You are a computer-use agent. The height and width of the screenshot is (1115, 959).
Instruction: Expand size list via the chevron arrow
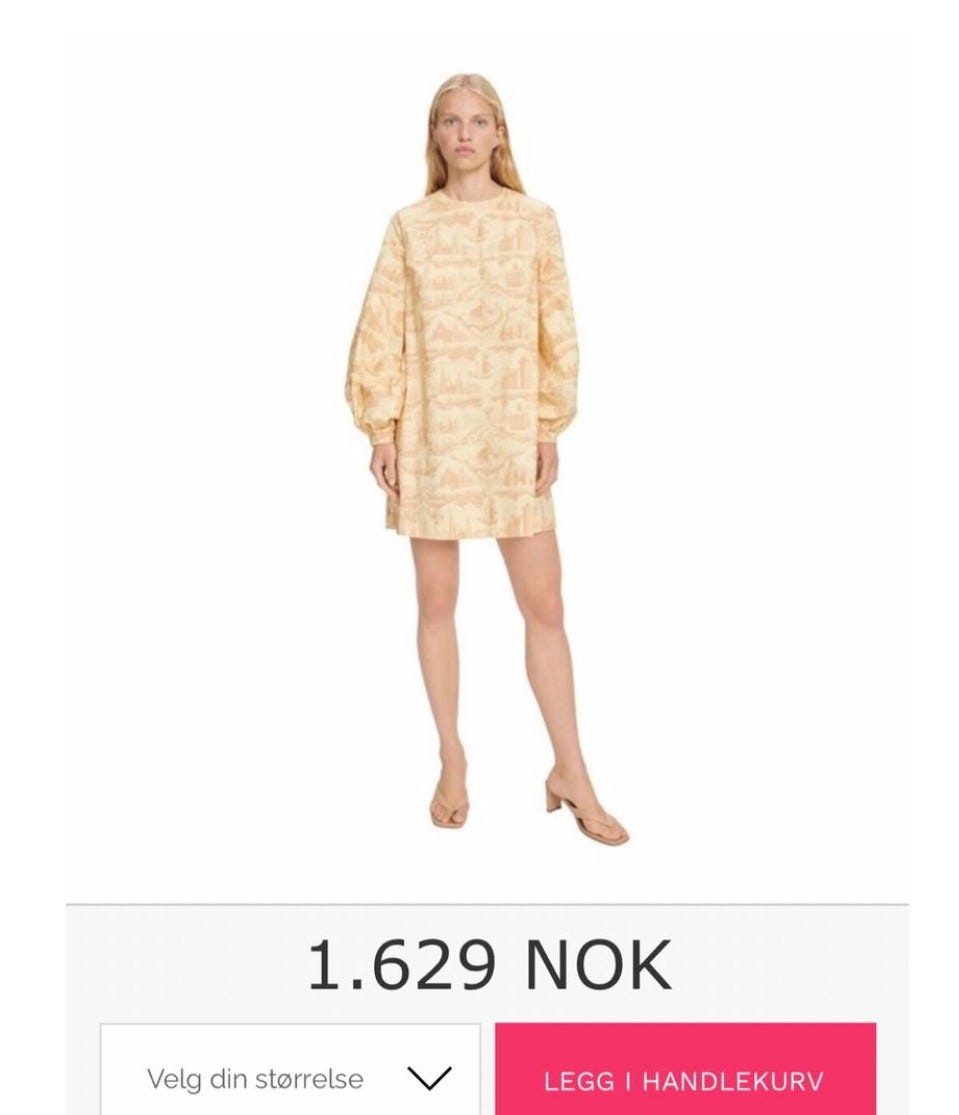click(x=429, y=1078)
